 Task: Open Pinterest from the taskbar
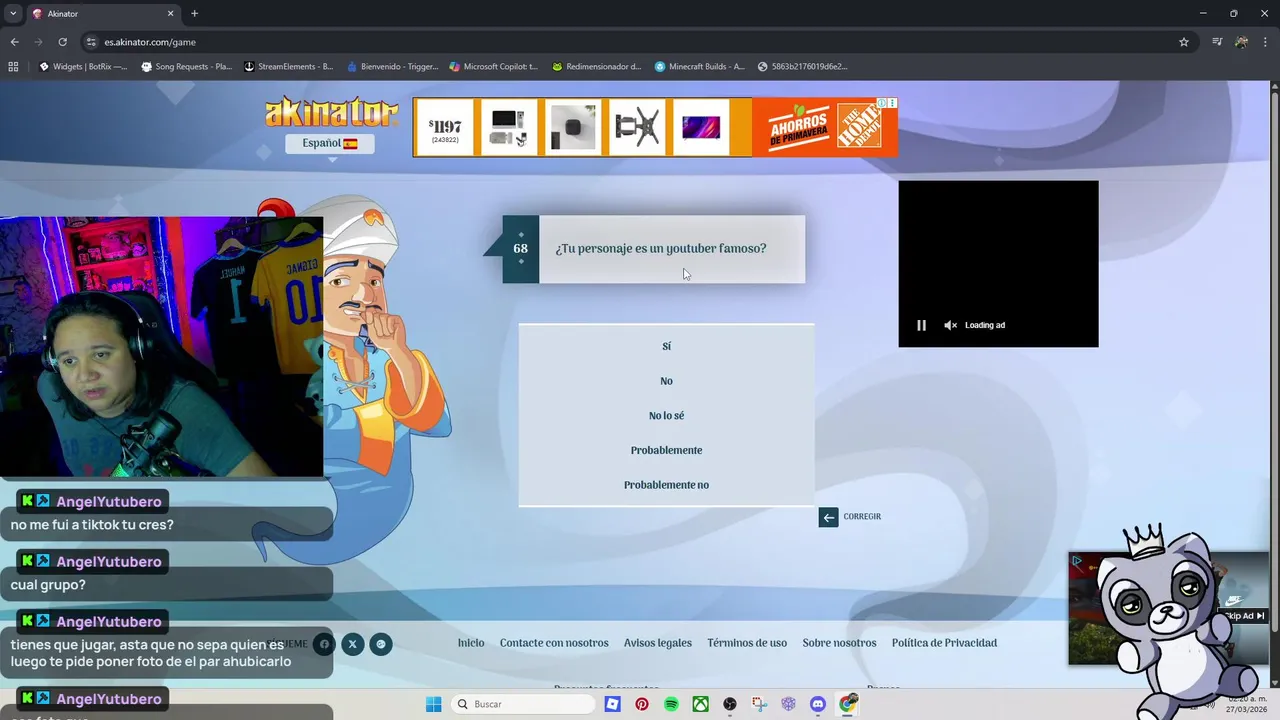coord(642,704)
